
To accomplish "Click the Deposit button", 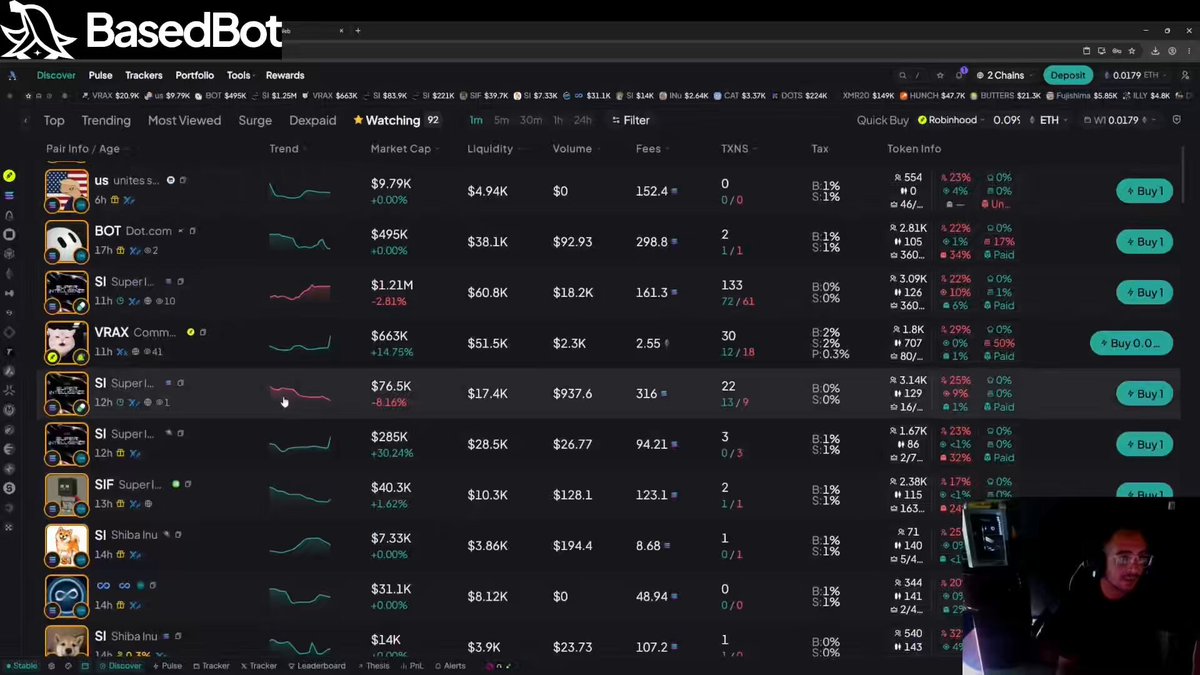I will 1068,75.
